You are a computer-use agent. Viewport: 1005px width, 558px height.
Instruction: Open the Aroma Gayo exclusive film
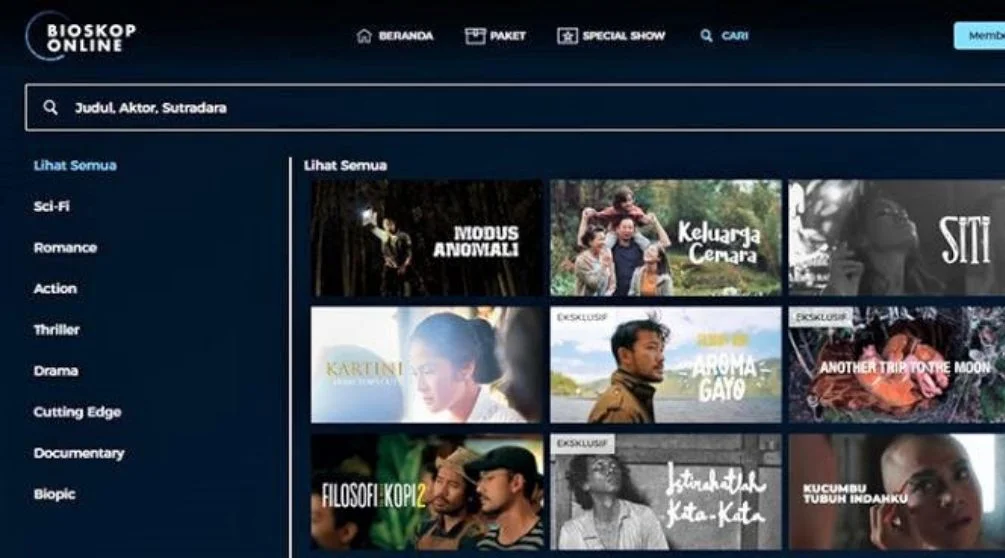tap(666, 365)
